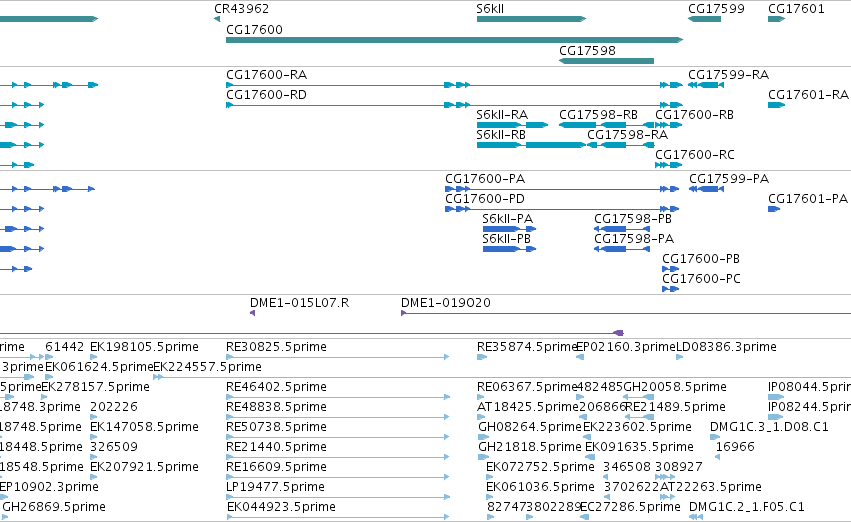Click the EK278157.5prime label
Image resolution: width=851 pixels, height=522 pixels.
pyautogui.click(x=96, y=387)
